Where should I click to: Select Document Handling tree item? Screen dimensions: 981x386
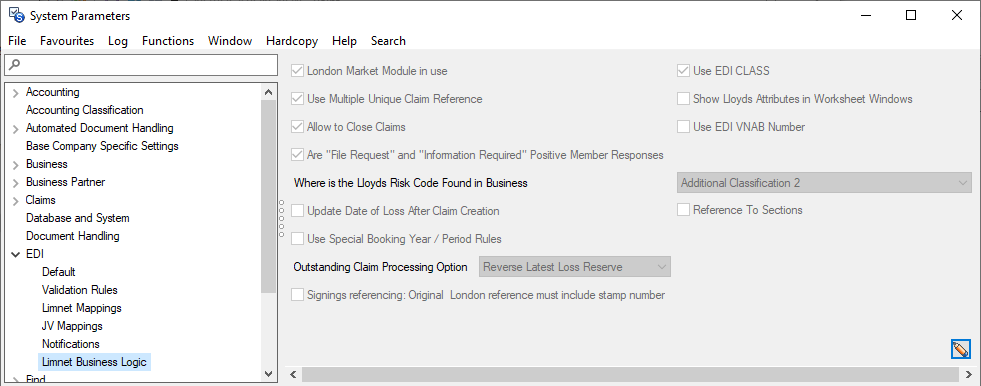pos(73,236)
